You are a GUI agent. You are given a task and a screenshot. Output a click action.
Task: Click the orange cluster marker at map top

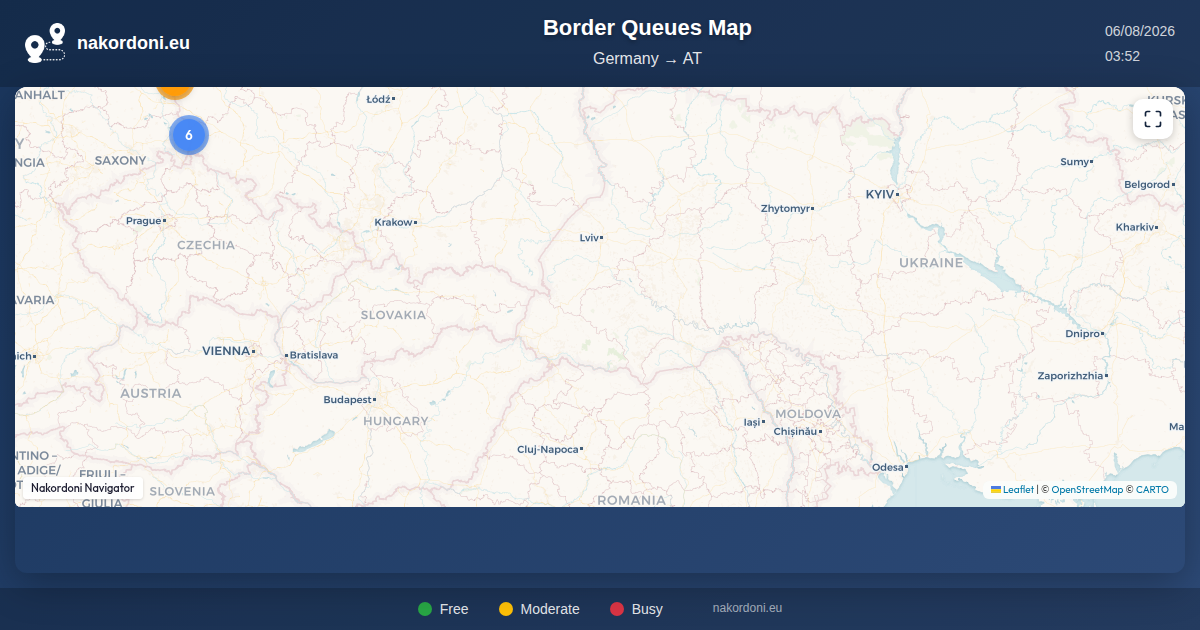point(175,92)
